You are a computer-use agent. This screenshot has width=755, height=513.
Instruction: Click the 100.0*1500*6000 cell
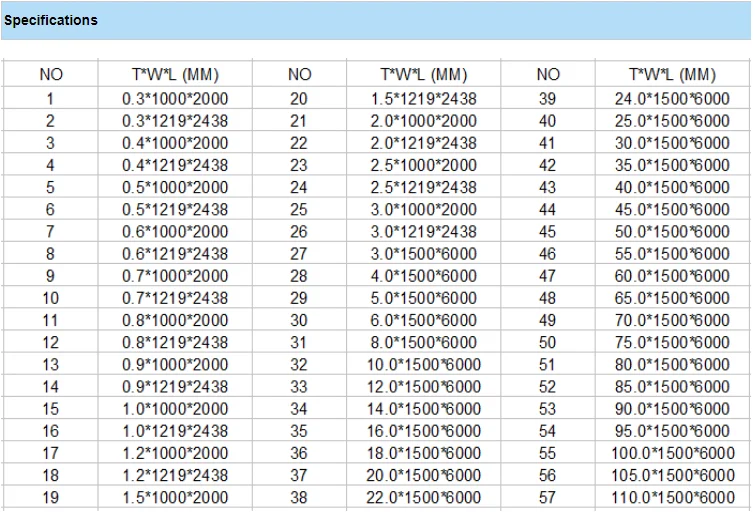tap(673, 453)
